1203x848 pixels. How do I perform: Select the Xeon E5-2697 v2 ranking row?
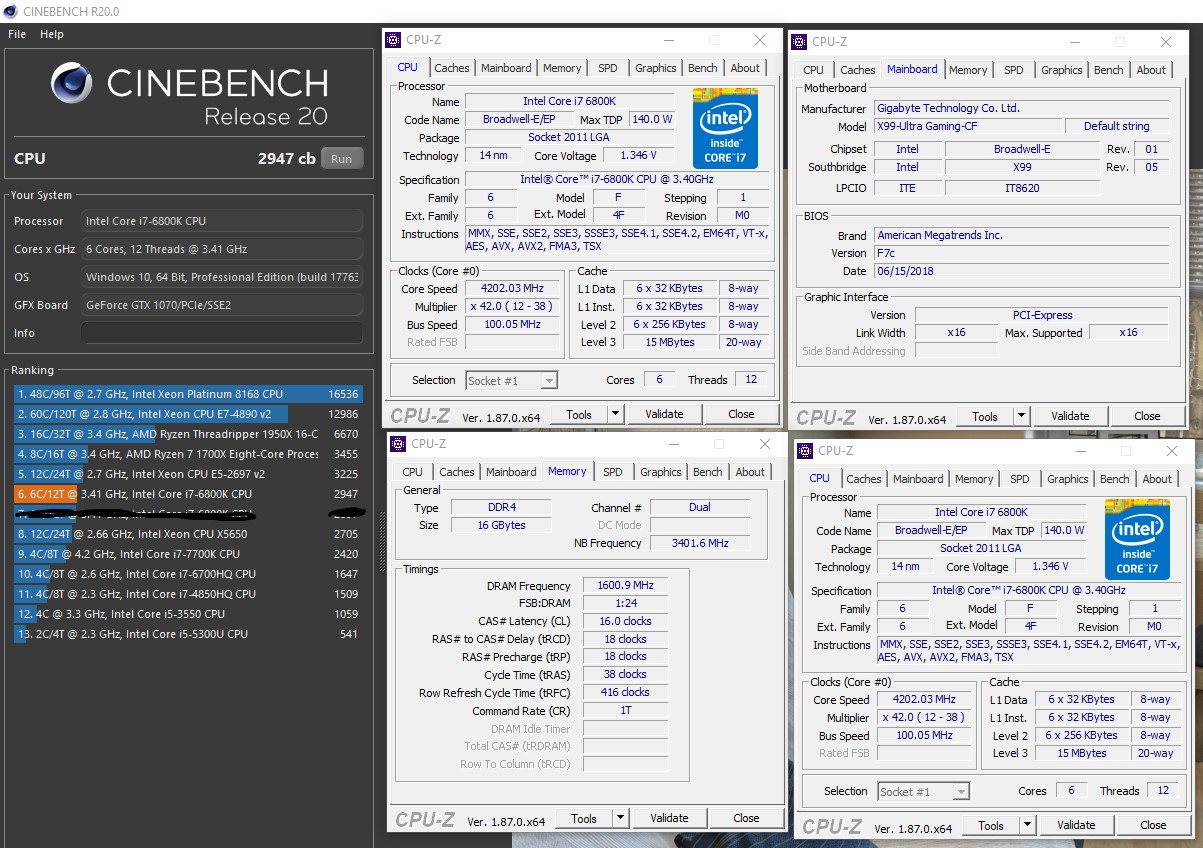187,474
